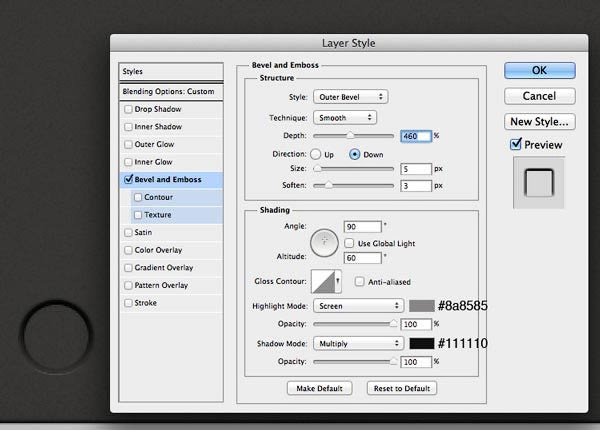Select the Up direction radio button
The width and height of the screenshot is (600, 430).
pyautogui.click(x=316, y=155)
